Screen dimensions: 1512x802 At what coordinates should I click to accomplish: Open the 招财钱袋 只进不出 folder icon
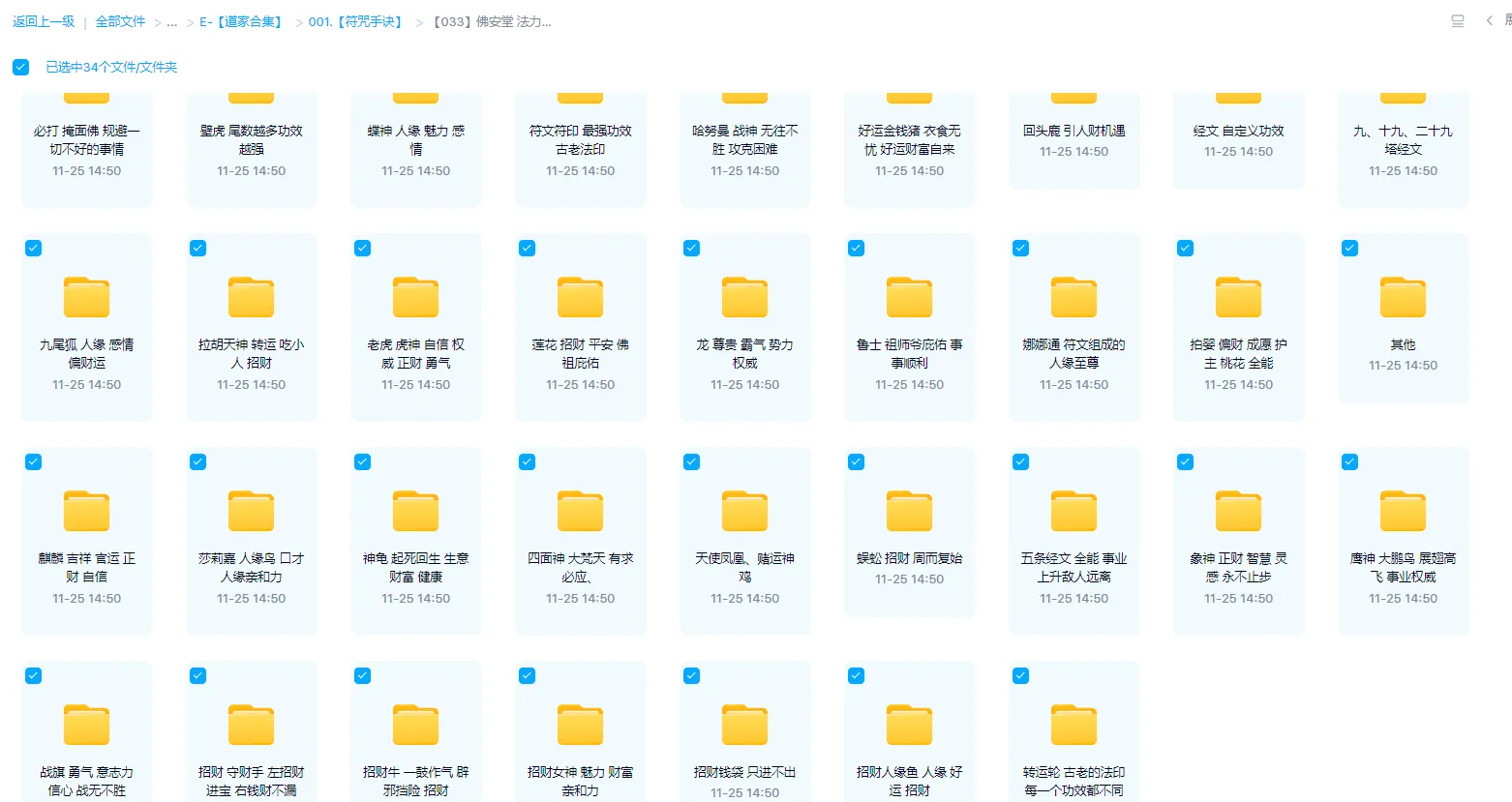(x=745, y=725)
